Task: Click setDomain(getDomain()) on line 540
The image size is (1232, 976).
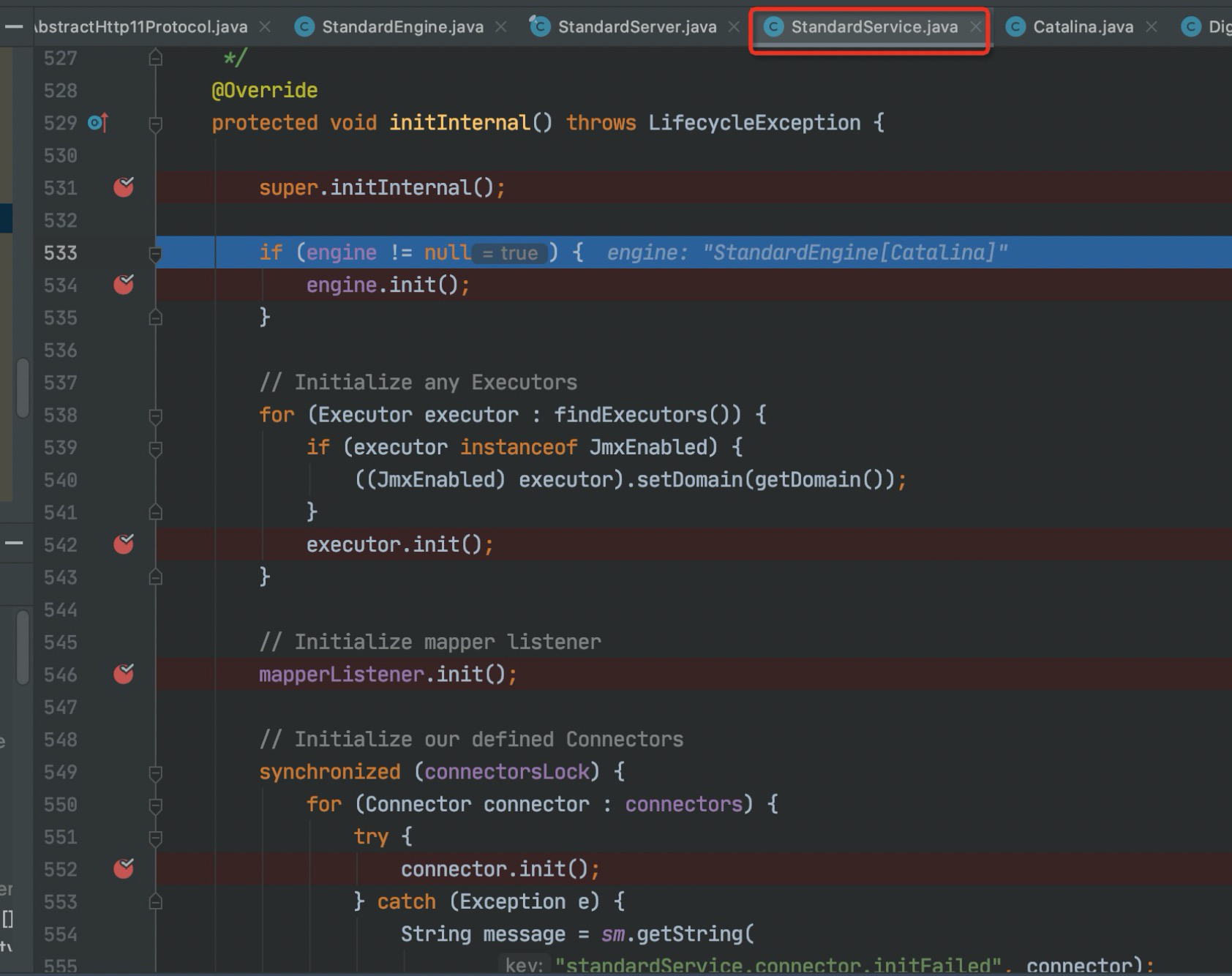Action: (x=766, y=479)
